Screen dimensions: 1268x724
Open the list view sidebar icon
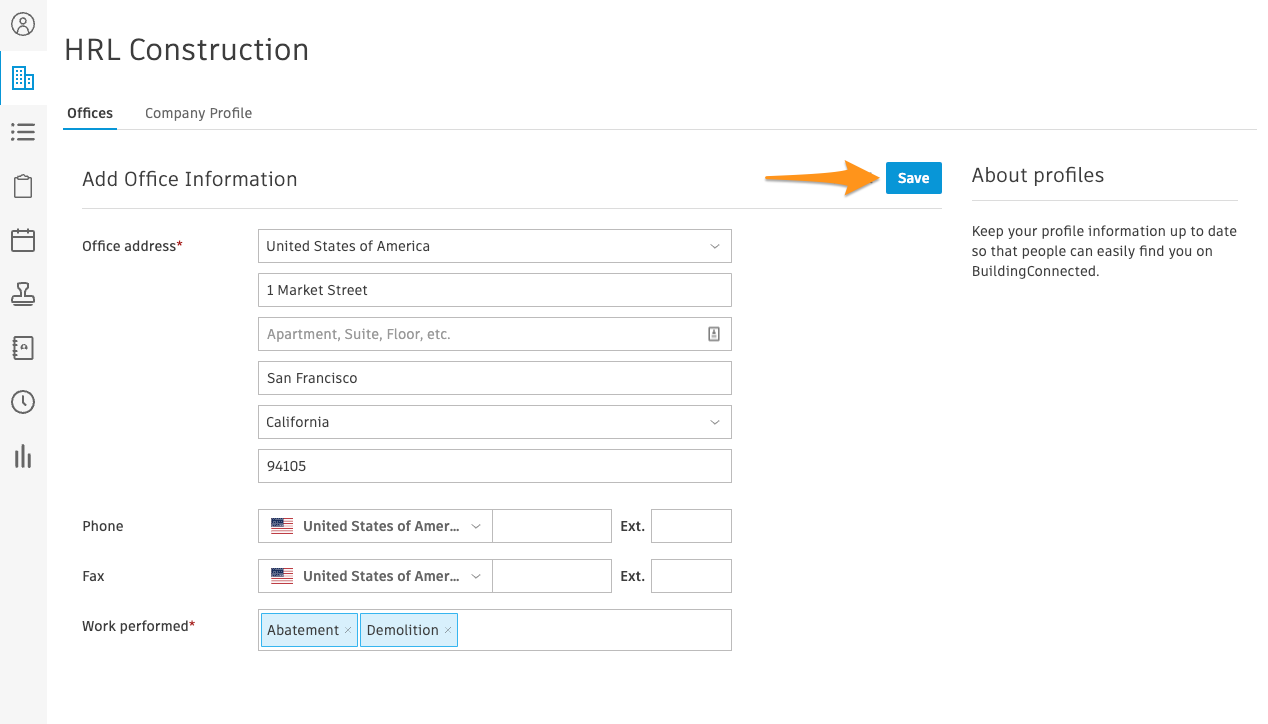tap(23, 132)
